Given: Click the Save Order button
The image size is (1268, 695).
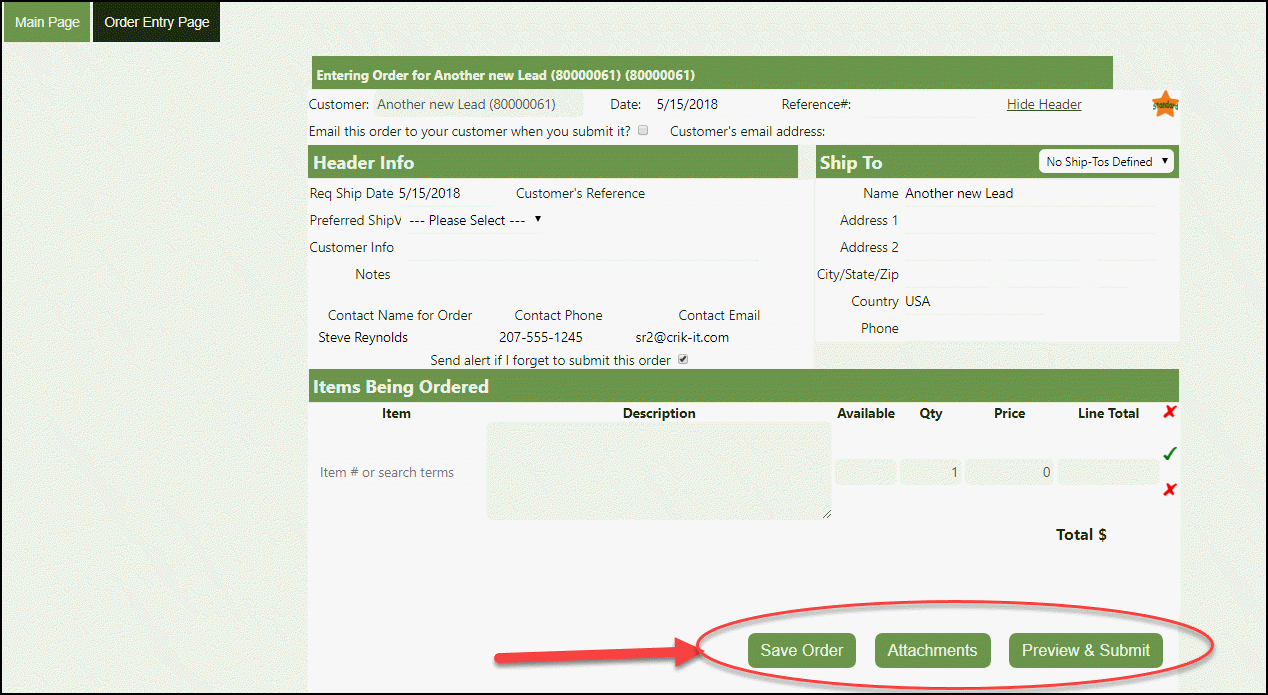Looking at the screenshot, I should (x=801, y=650).
